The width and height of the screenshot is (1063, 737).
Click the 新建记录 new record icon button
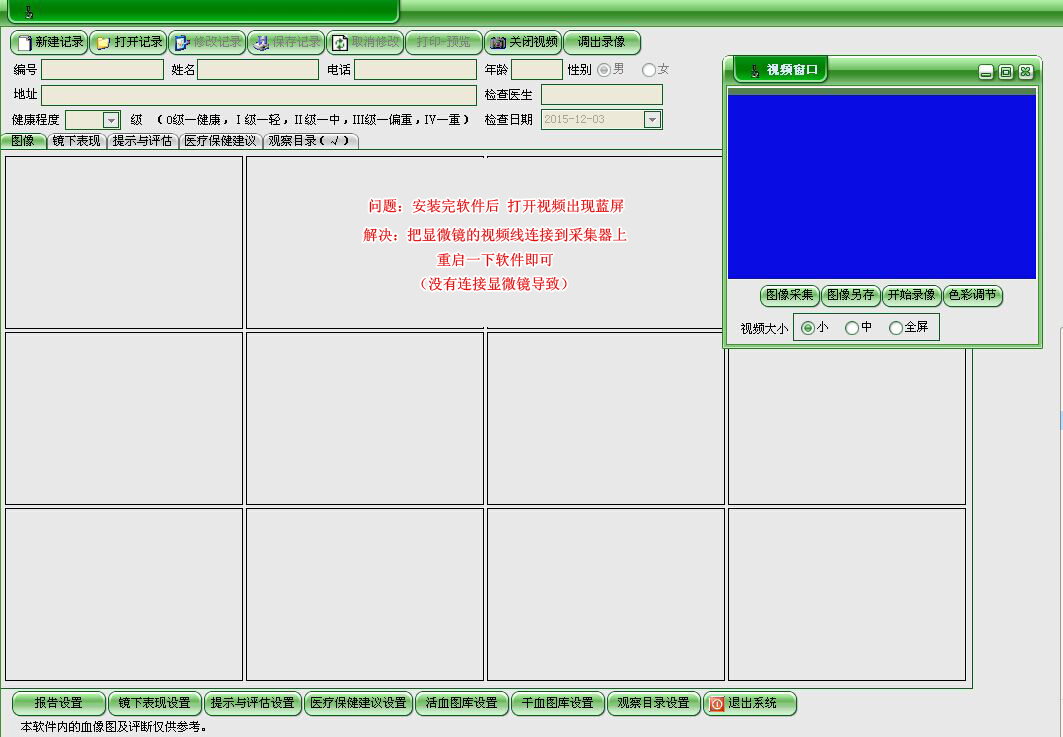click(x=25, y=43)
